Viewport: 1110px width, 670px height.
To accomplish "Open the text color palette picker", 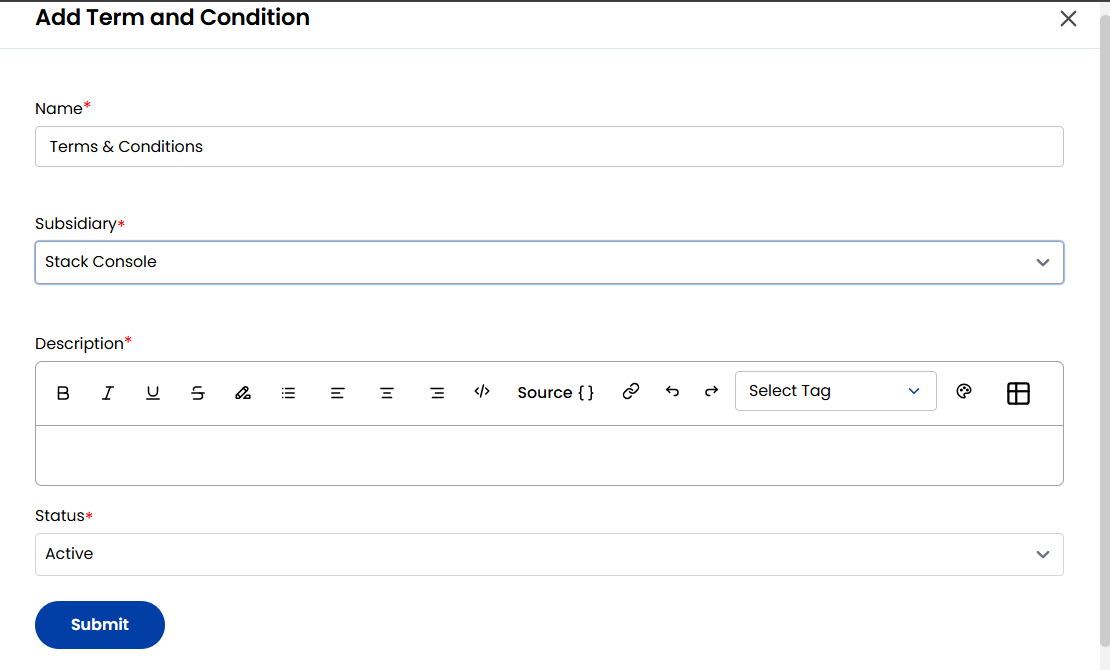I will point(963,392).
